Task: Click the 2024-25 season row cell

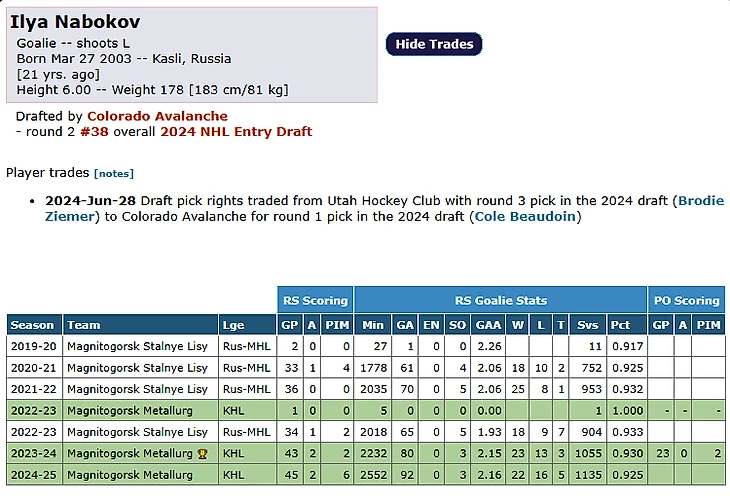Action: (x=33, y=475)
